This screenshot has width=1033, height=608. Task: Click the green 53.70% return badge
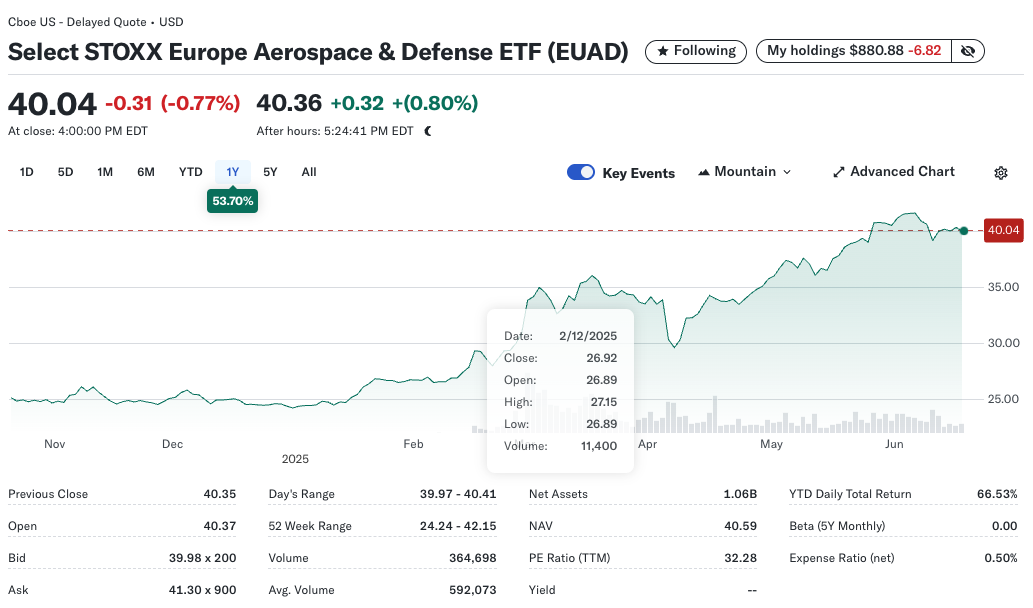click(232, 200)
